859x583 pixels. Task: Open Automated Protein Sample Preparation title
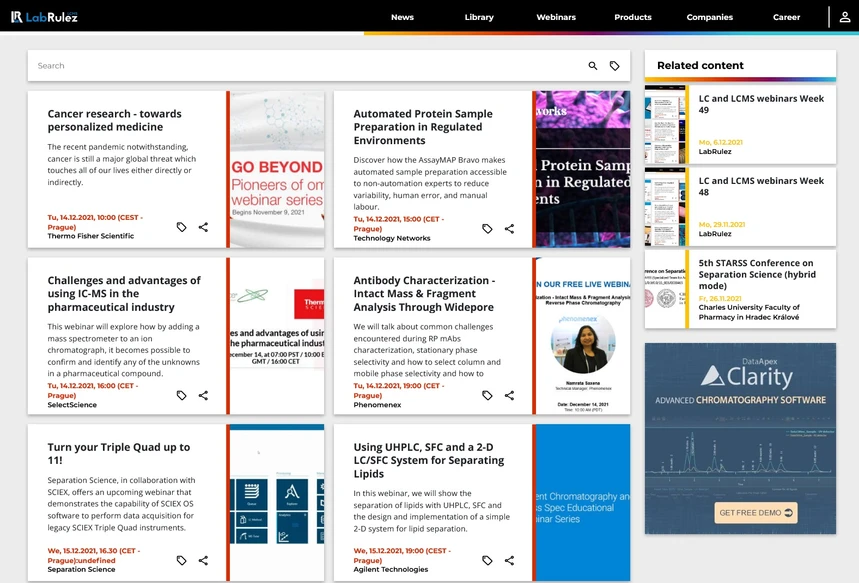[x=423, y=127]
